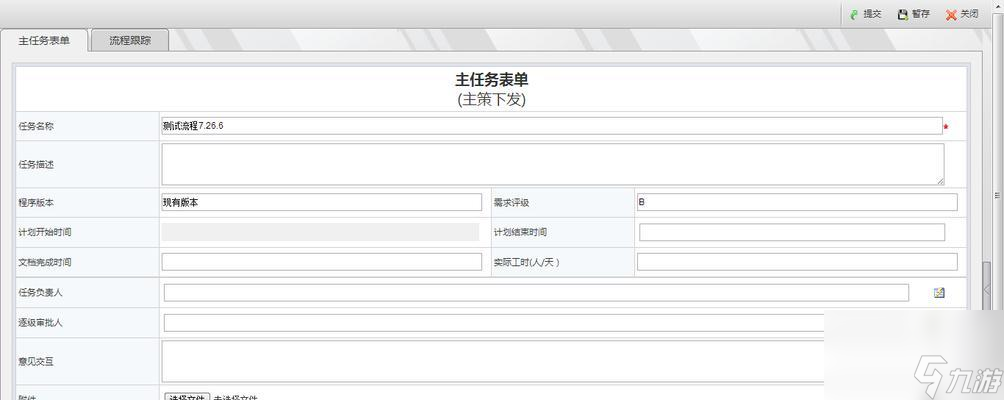The width and height of the screenshot is (1004, 400).
Task: Click the (主策下发) subtitle text
Action: pos(492,99)
